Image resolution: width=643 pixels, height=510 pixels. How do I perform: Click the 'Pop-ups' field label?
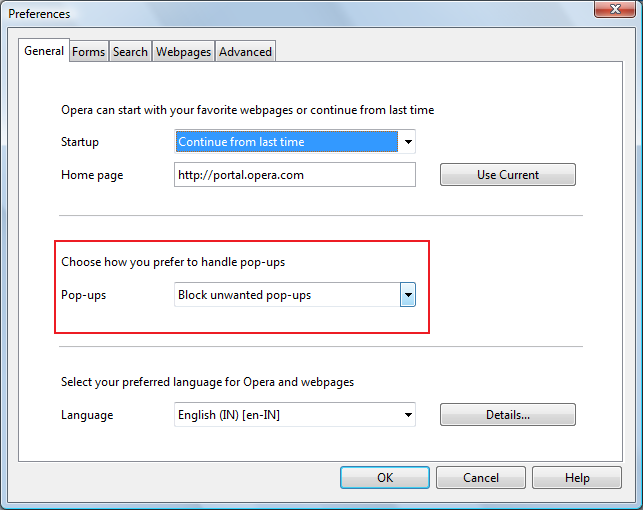(84, 295)
